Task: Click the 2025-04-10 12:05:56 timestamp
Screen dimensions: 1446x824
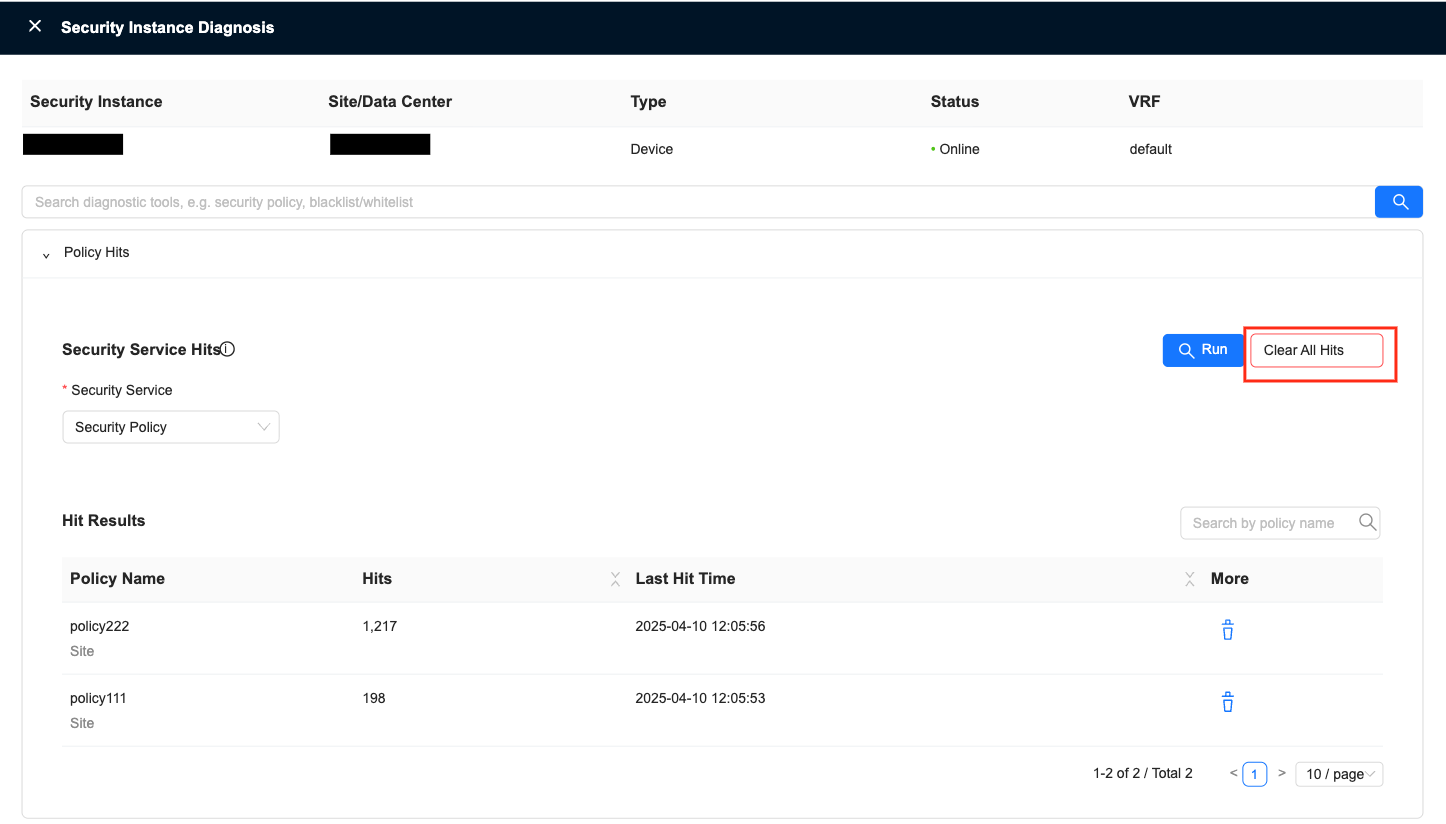Action: pyautogui.click(x=700, y=627)
